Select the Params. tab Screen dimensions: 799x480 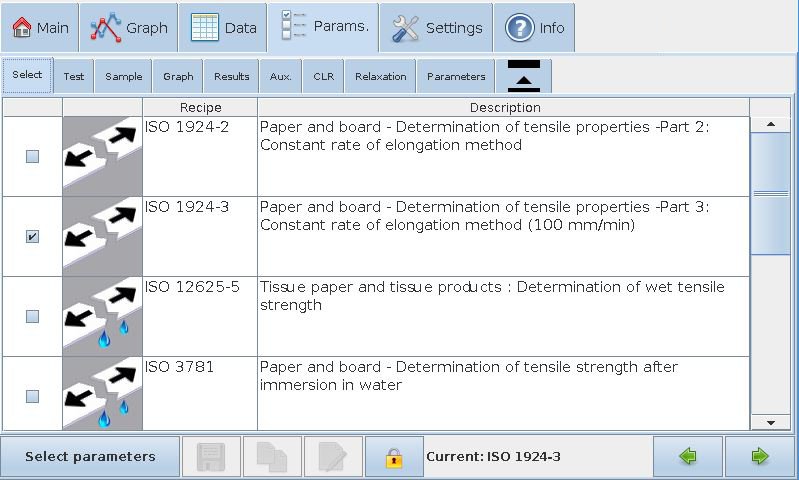[x=324, y=28]
